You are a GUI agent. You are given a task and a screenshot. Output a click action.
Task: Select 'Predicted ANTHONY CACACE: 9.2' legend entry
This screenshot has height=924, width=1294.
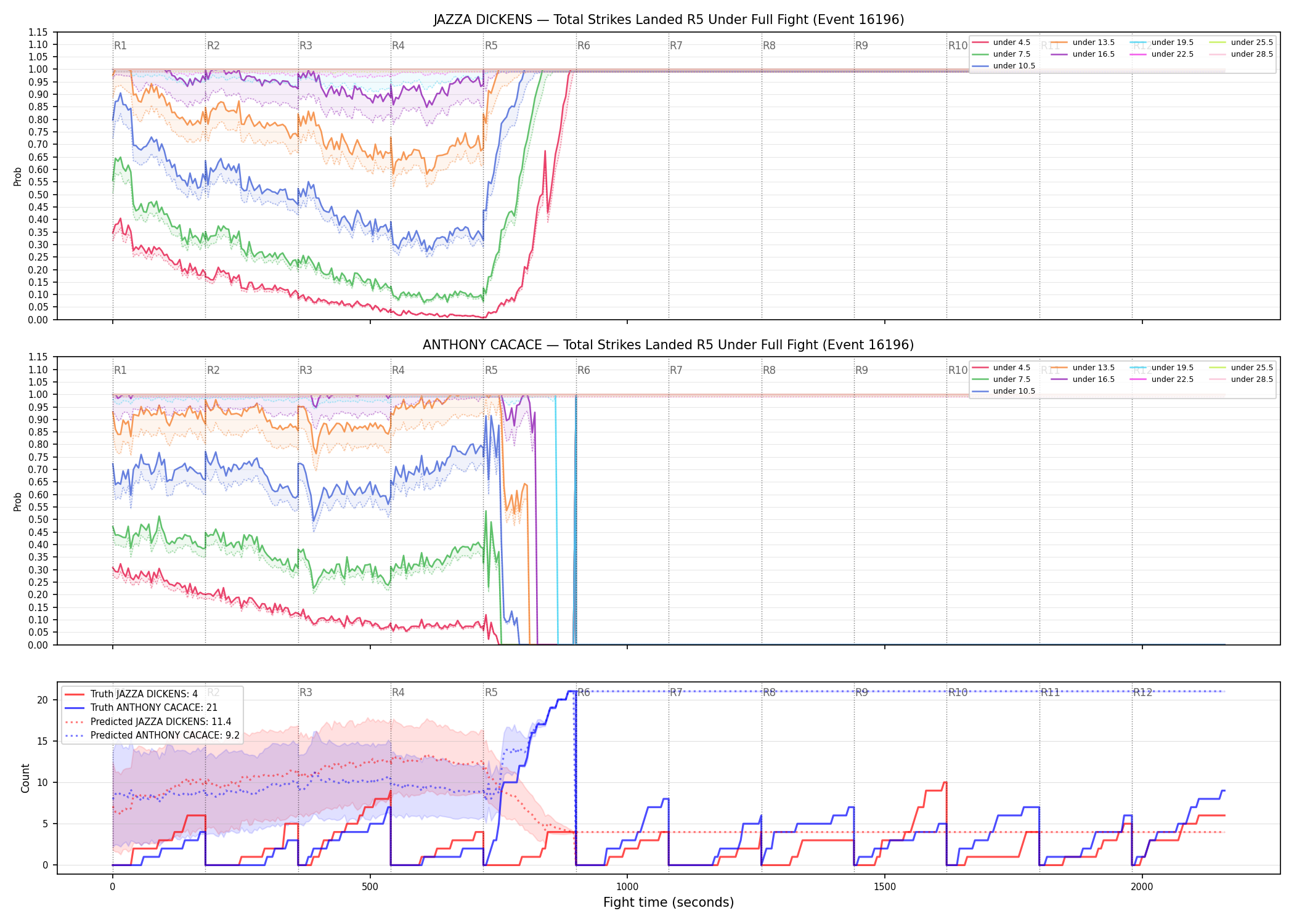click(152, 735)
